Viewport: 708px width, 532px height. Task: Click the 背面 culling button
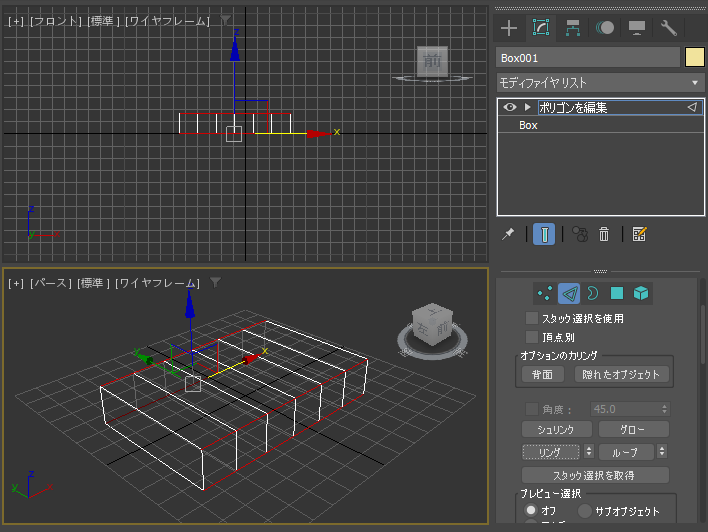pyautogui.click(x=542, y=374)
